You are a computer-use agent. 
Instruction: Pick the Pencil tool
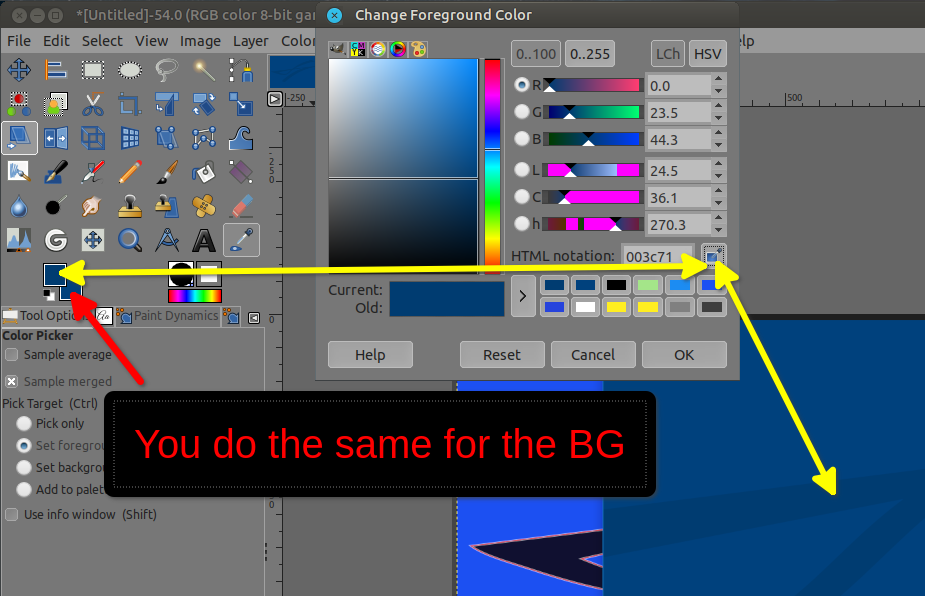coord(130,172)
